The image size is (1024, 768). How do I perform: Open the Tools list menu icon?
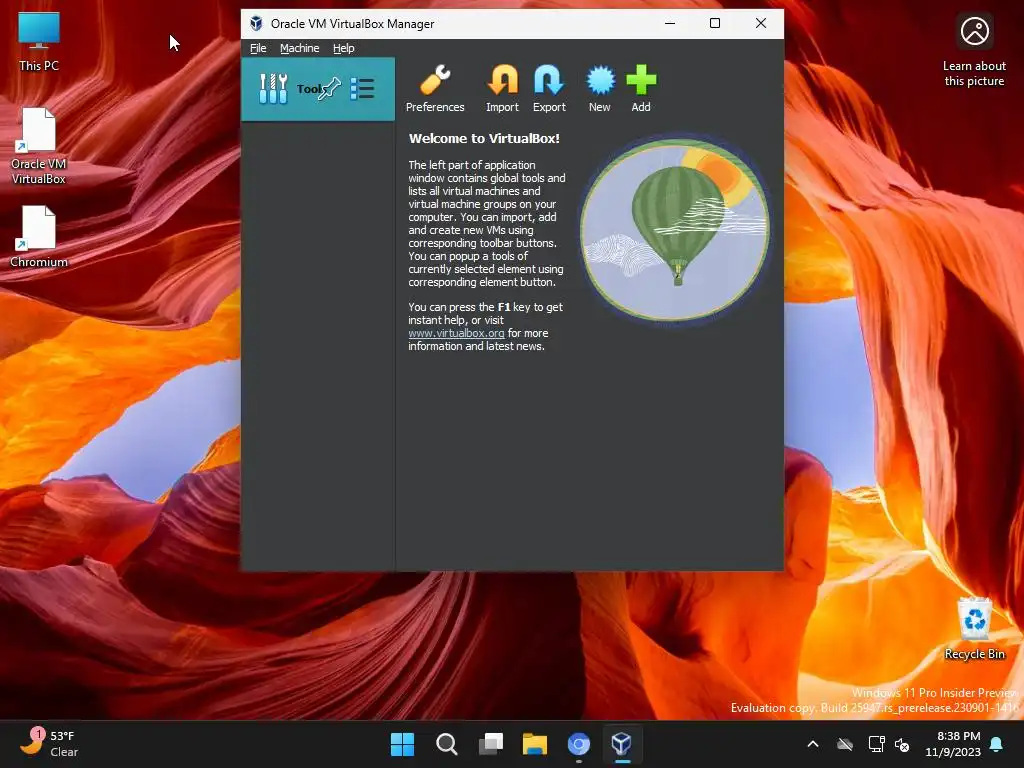362,89
